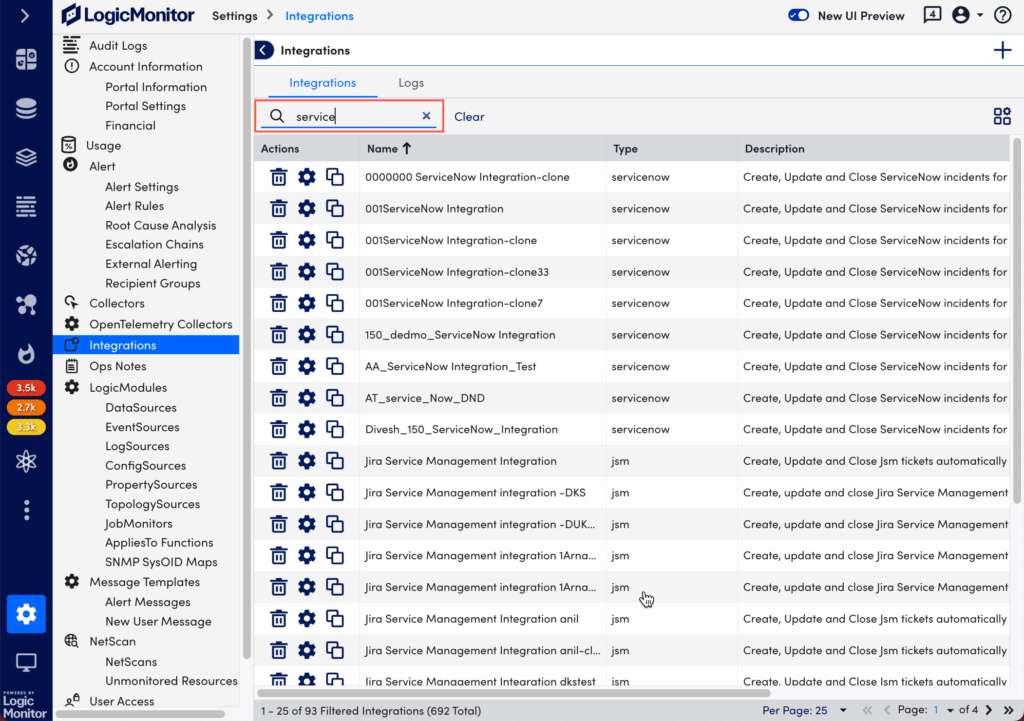Screen dimensions: 1024x721
Task: Click the horizontal scrollbar under the table
Action: [x=513, y=692]
